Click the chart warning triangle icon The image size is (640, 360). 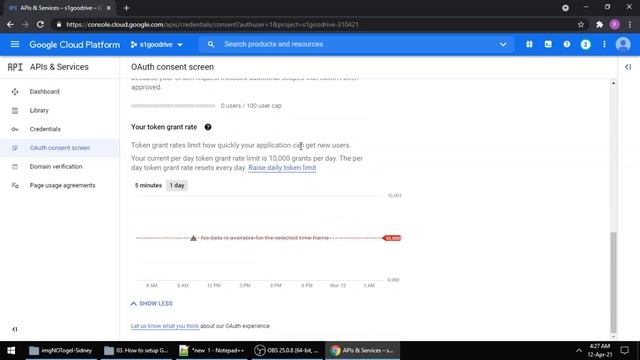tap(193, 238)
